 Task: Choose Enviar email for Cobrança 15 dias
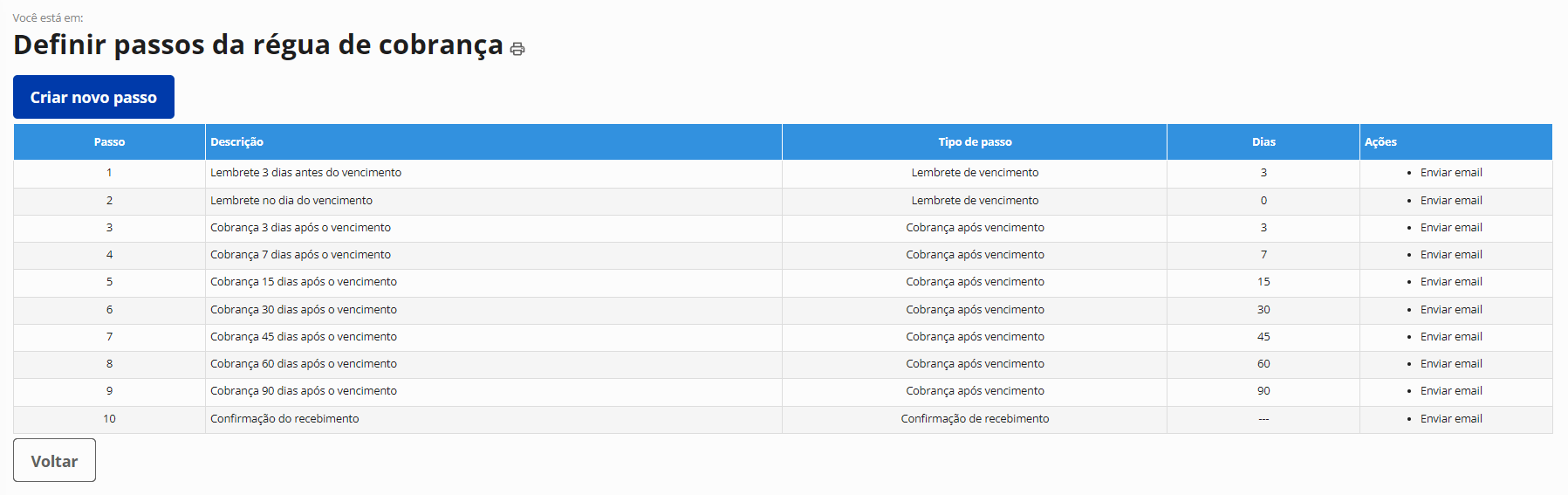(x=1450, y=282)
